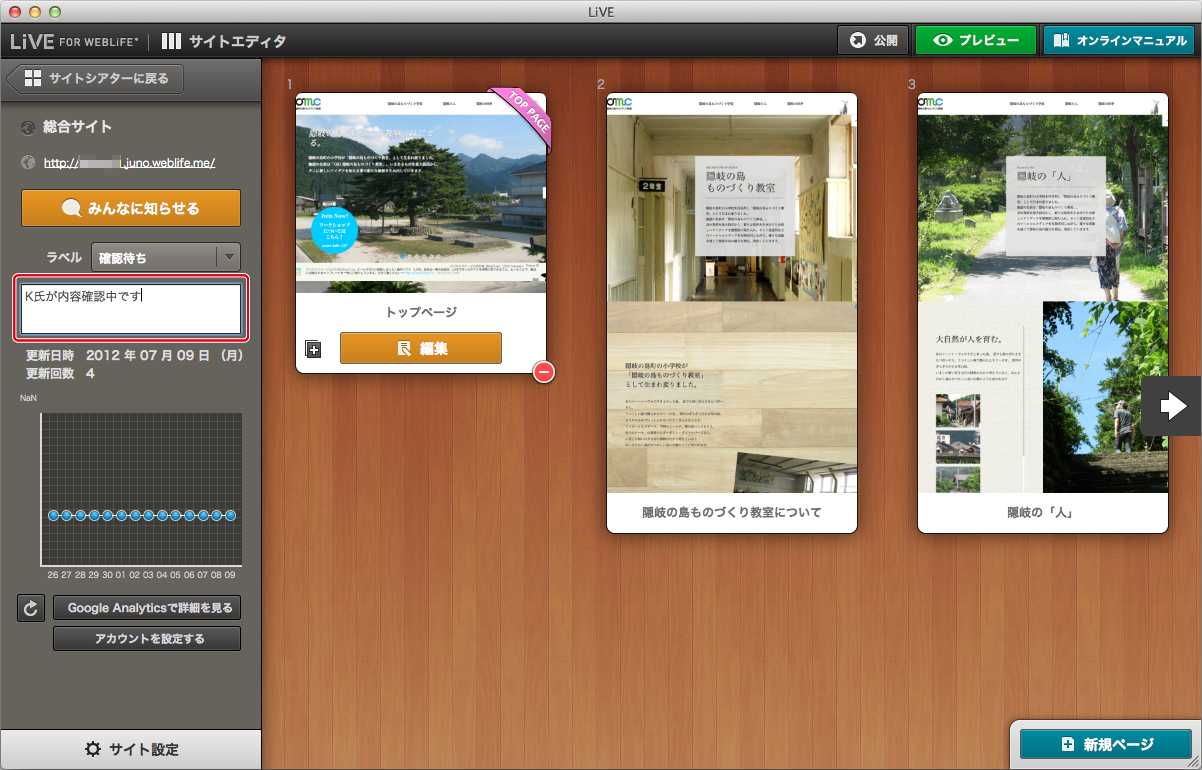
Task: Click the ラベル label text
Action: 64,257
